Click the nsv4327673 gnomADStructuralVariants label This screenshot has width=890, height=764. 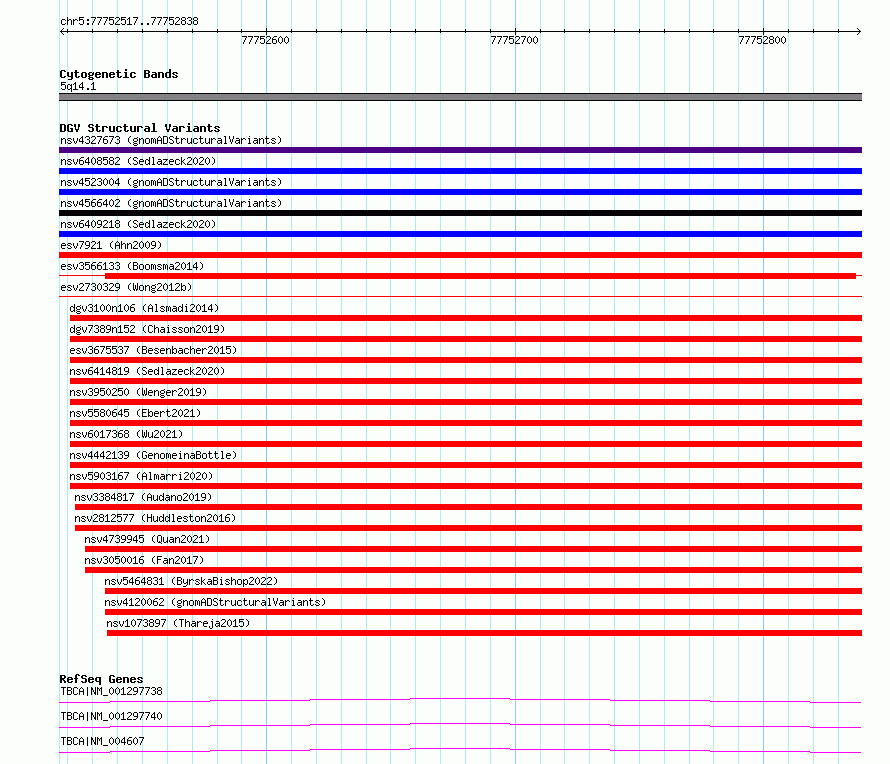(171, 140)
